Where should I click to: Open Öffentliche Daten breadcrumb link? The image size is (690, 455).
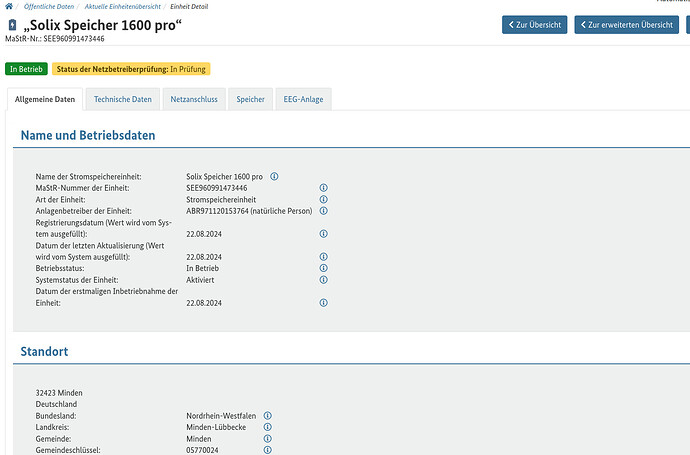tap(49, 7)
